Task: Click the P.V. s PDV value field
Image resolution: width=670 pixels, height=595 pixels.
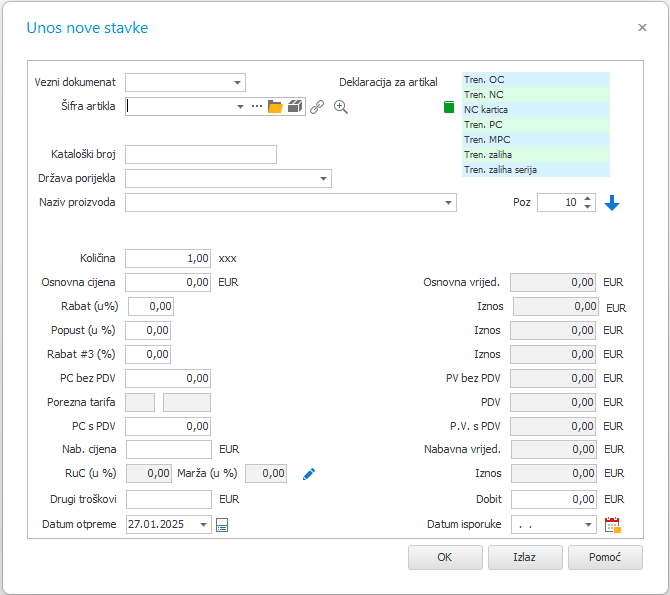Action: (552, 426)
